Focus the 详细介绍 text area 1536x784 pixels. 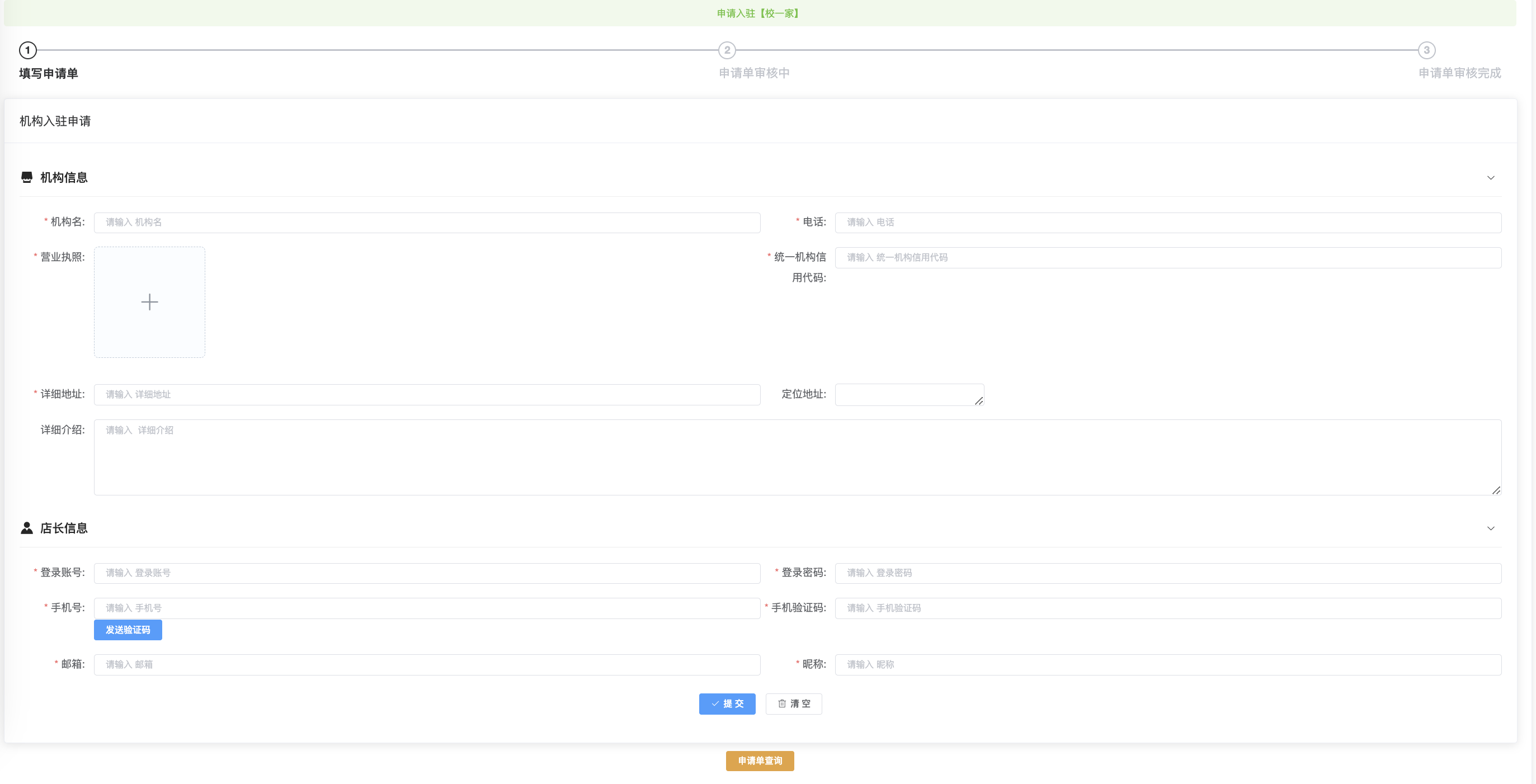796,457
